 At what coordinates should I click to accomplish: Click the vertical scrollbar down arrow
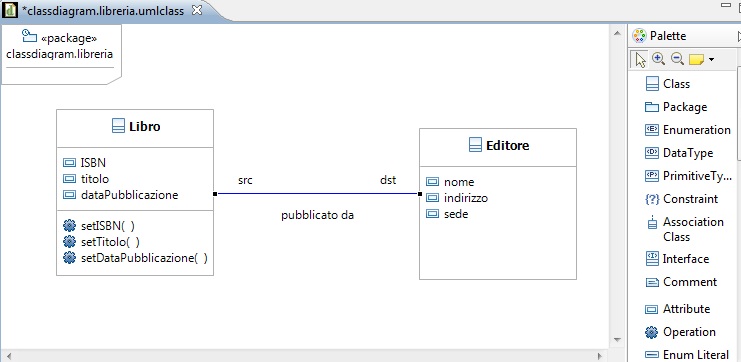(616, 340)
